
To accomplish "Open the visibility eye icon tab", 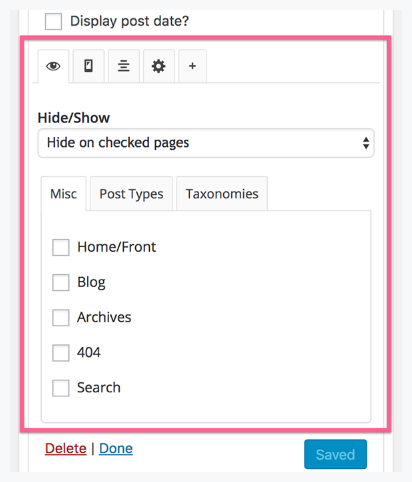I will tap(53, 66).
